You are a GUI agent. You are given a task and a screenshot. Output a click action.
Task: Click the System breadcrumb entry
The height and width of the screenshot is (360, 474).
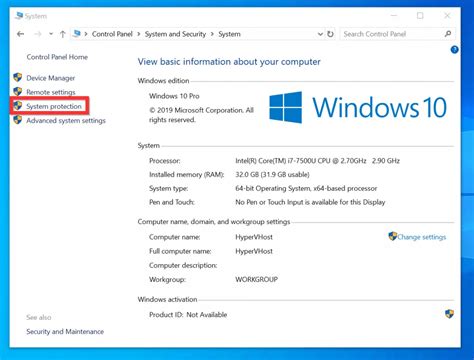pyautogui.click(x=229, y=34)
